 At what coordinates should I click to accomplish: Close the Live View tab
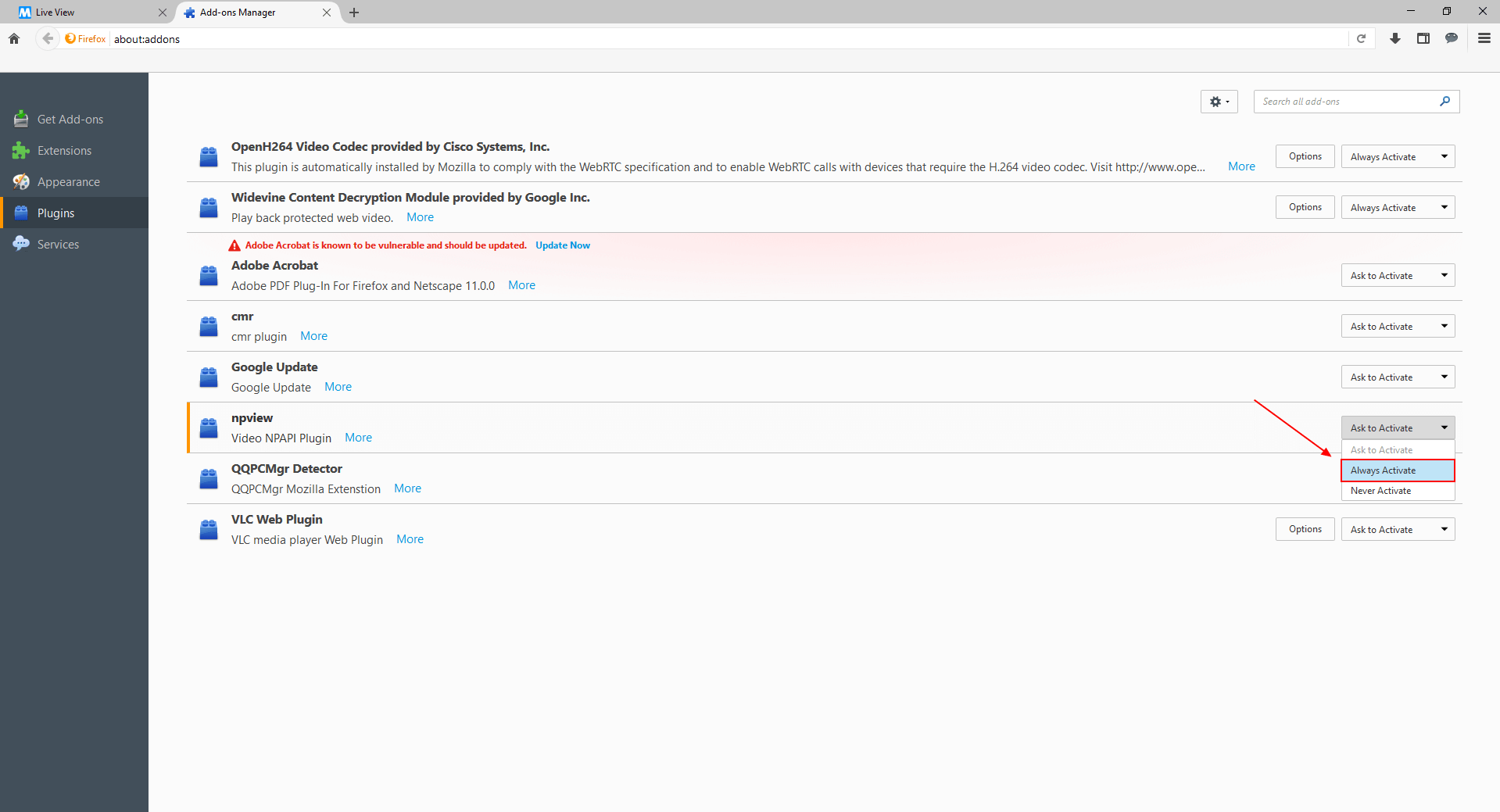click(x=163, y=13)
